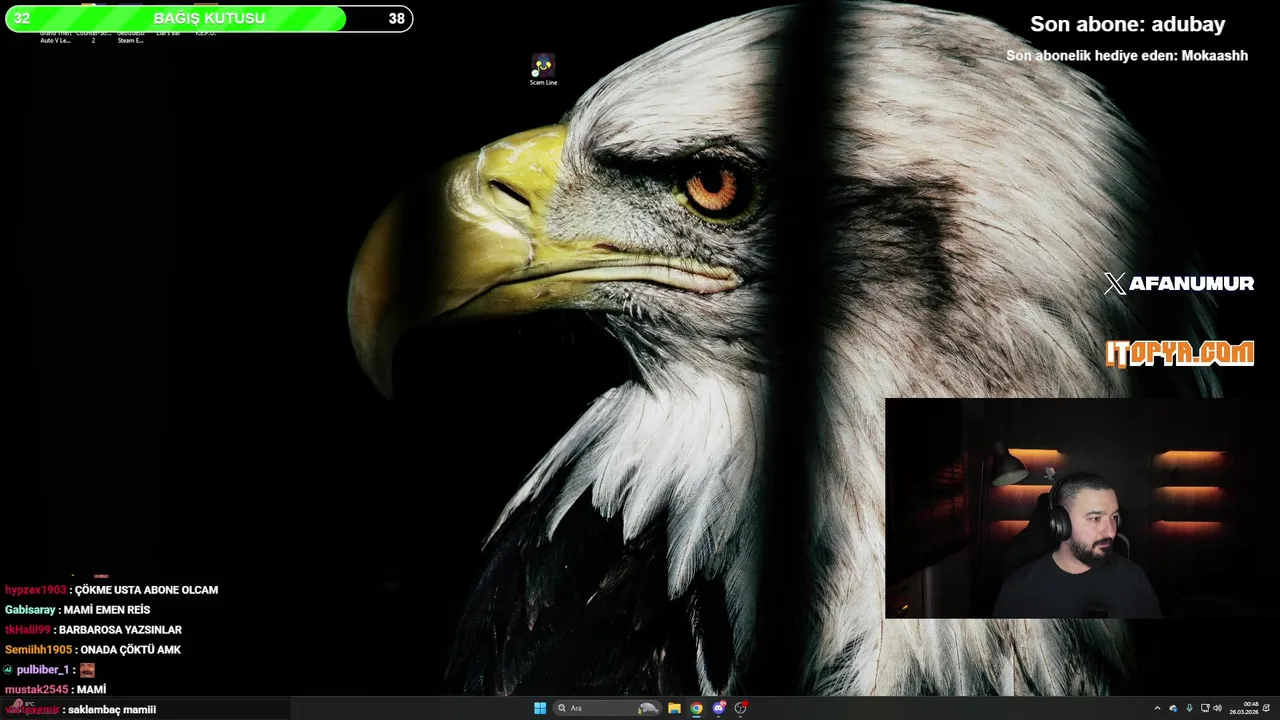
Task: Open Discord from the taskbar
Action: pyautogui.click(x=718, y=708)
